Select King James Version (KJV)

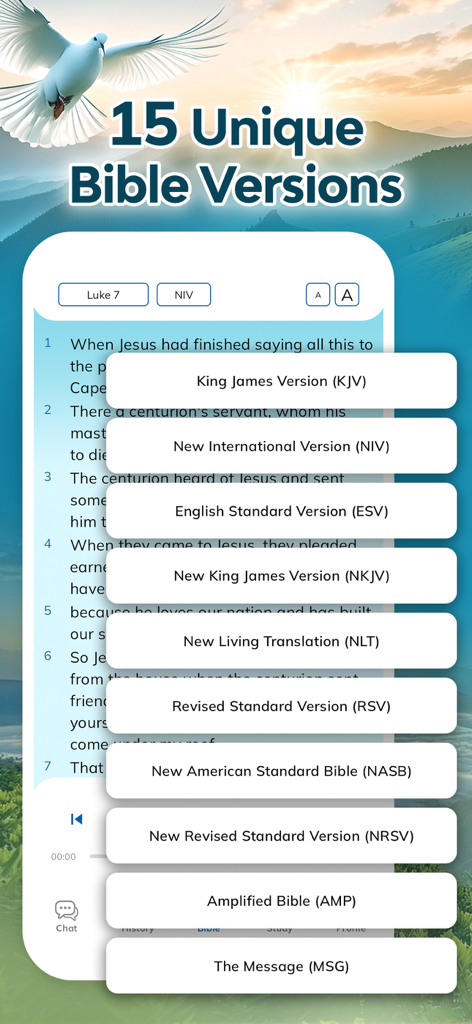click(281, 381)
